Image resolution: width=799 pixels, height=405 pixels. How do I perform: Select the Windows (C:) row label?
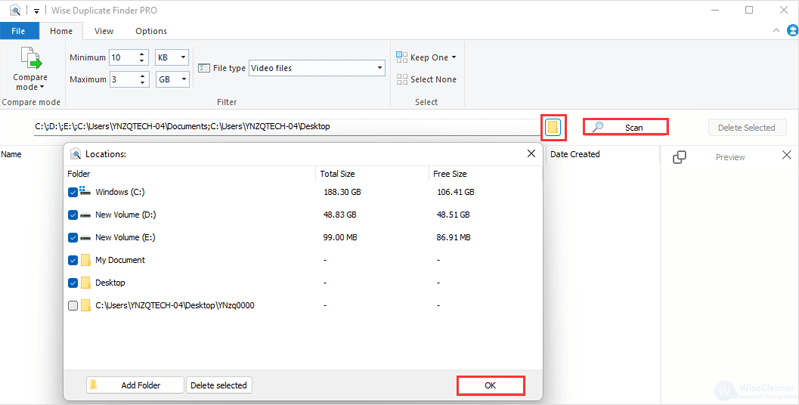[120, 193]
